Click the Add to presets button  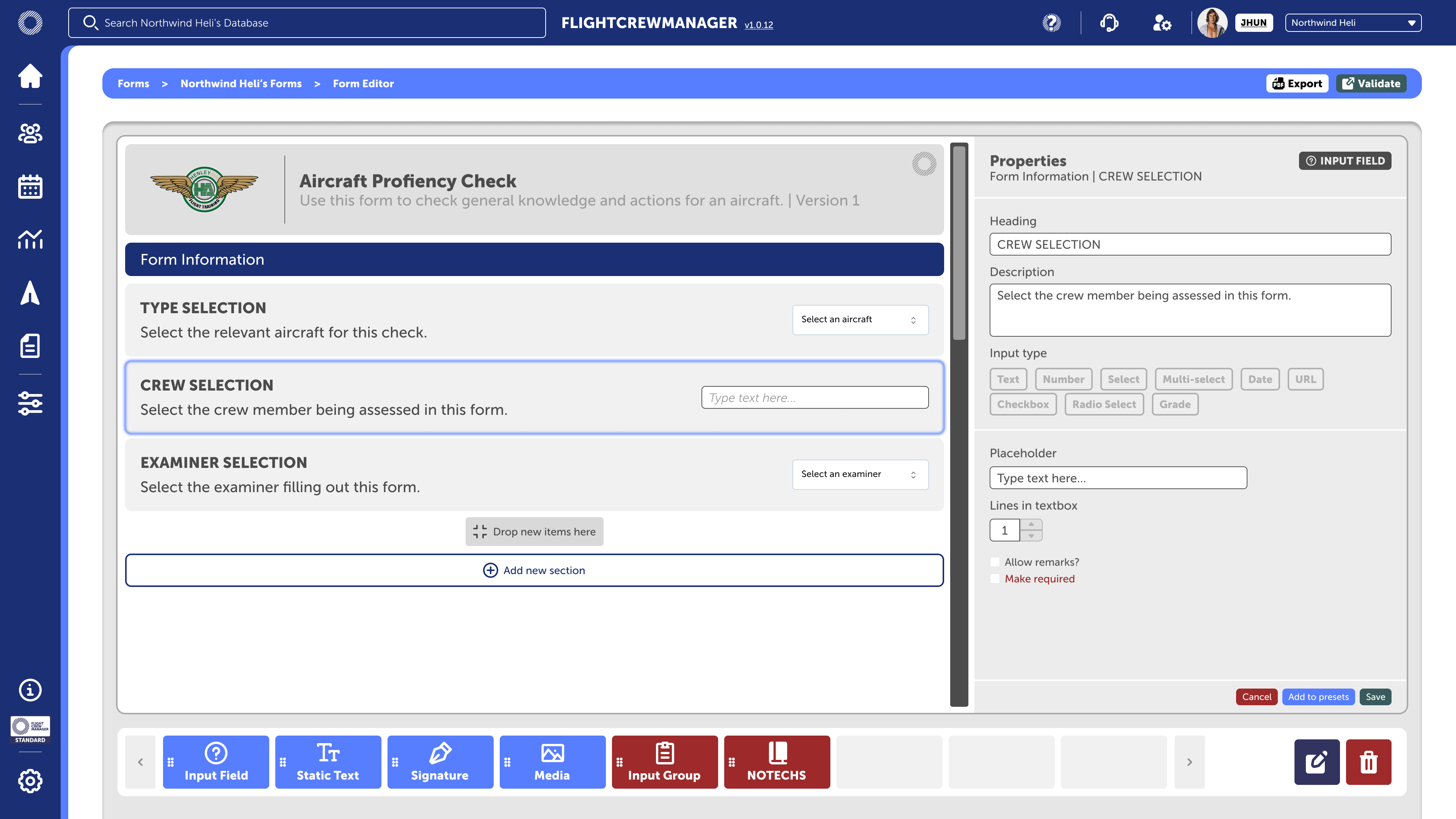(x=1318, y=697)
